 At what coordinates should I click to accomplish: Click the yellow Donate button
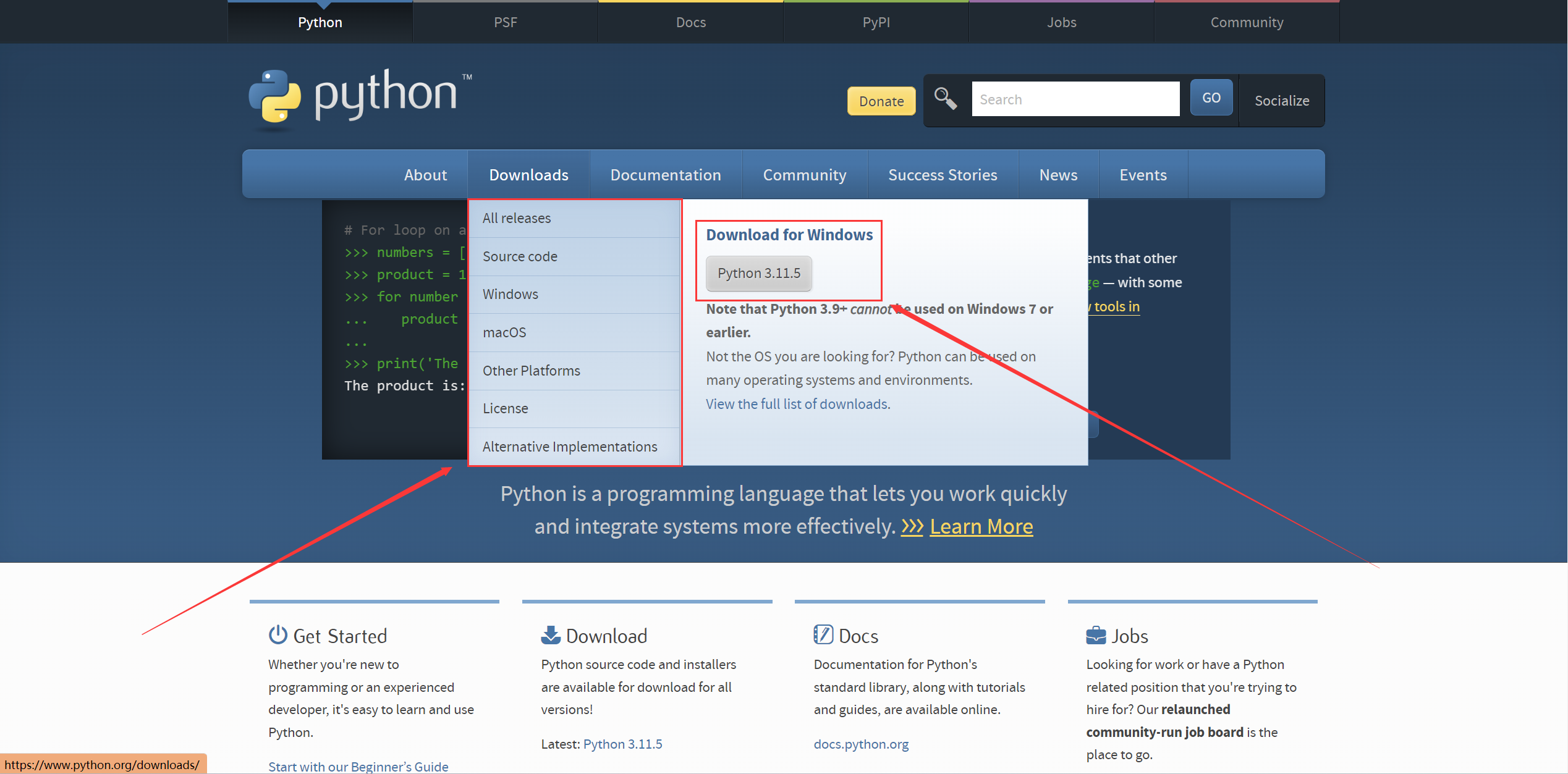tap(881, 101)
